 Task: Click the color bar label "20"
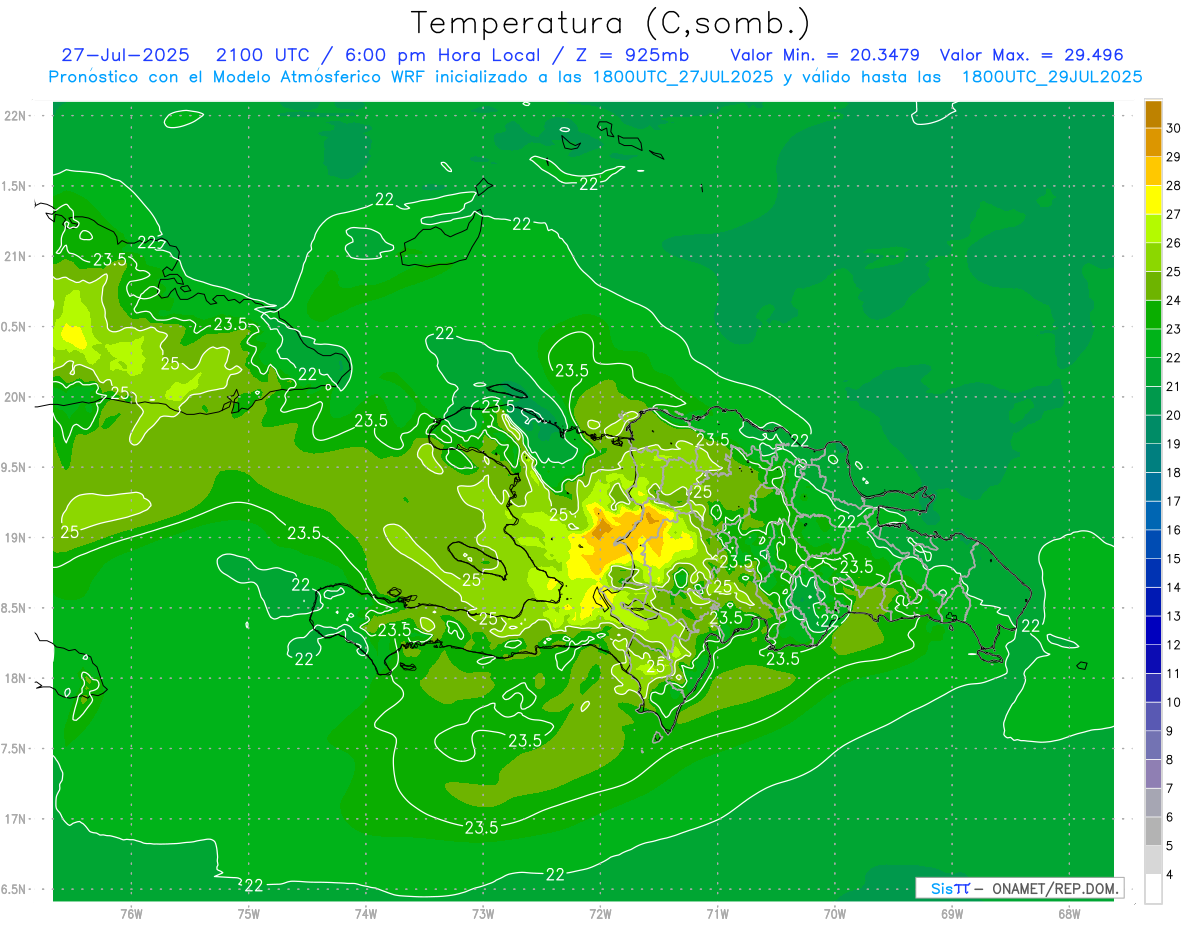pos(1174,415)
